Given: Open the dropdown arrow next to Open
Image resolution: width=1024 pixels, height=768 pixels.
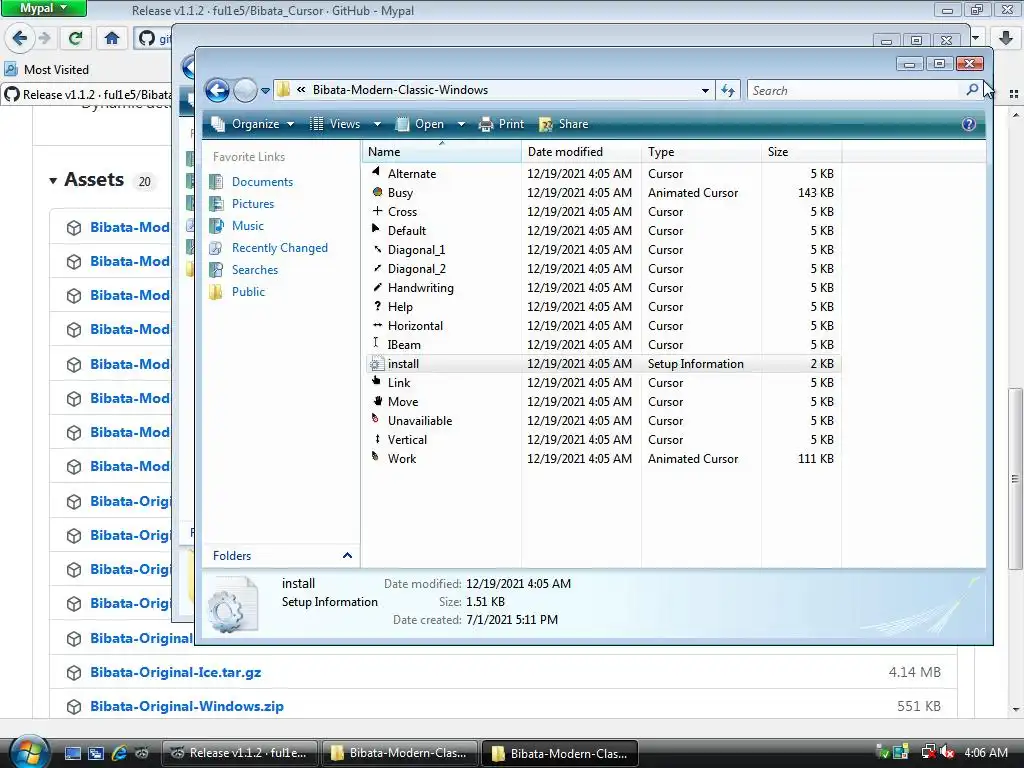Looking at the screenshot, I should tap(461, 124).
